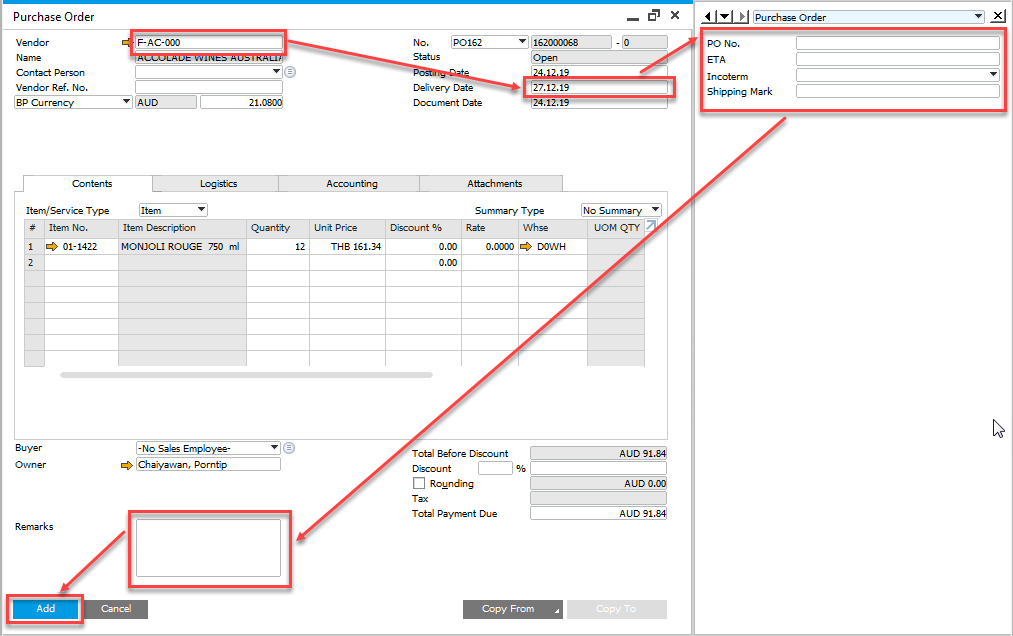Click the MONJOLI ROUGE 750 ml description cell
The width and height of the screenshot is (1013, 636).
[182, 246]
